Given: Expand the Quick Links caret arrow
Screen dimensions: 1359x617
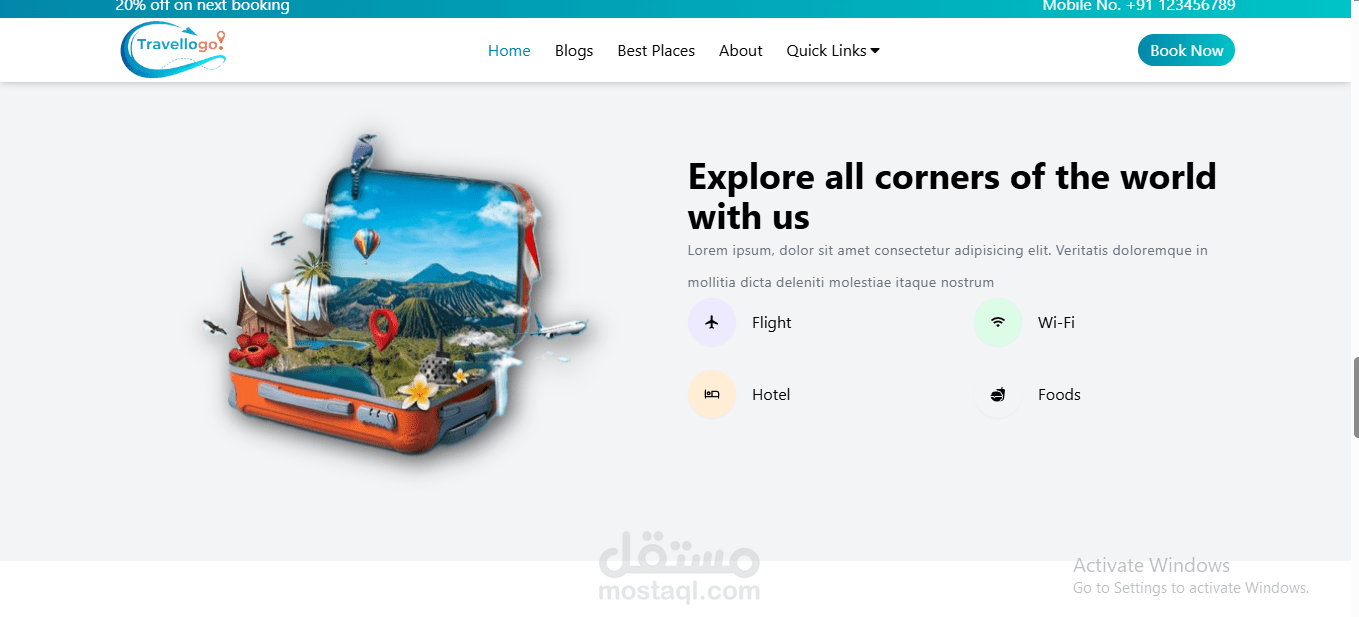Looking at the screenshot, I should tap(875, 51).
